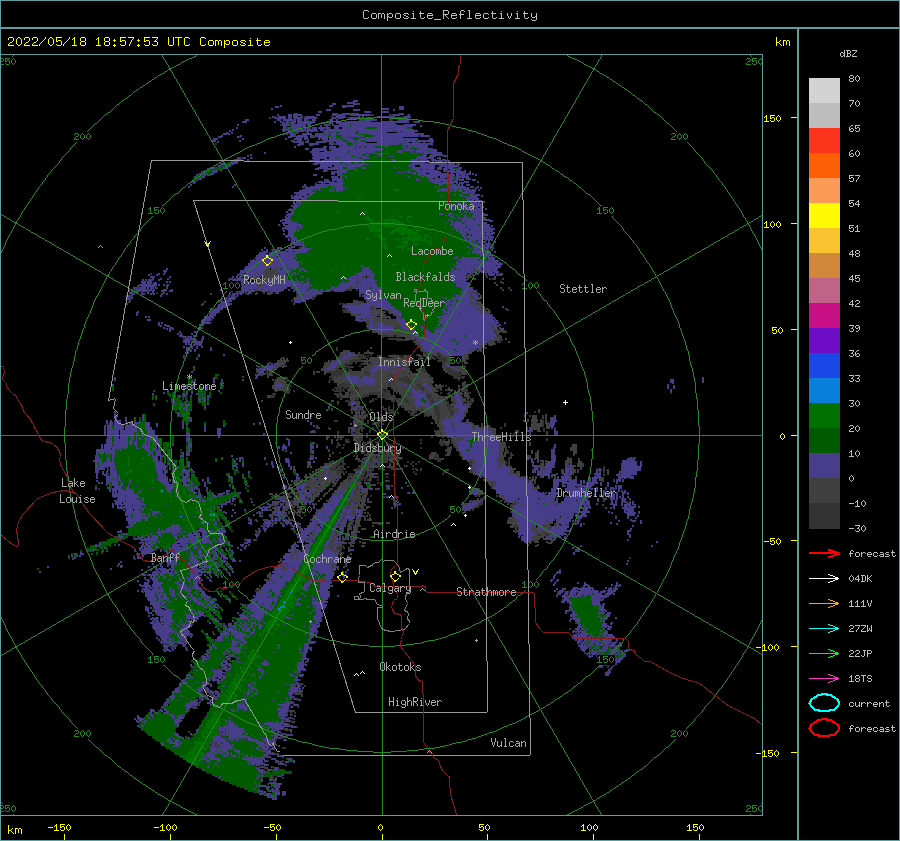This screenshot has height=841, width=900.
Task: Select the Sundre label
Action: [x=303, y=414]
